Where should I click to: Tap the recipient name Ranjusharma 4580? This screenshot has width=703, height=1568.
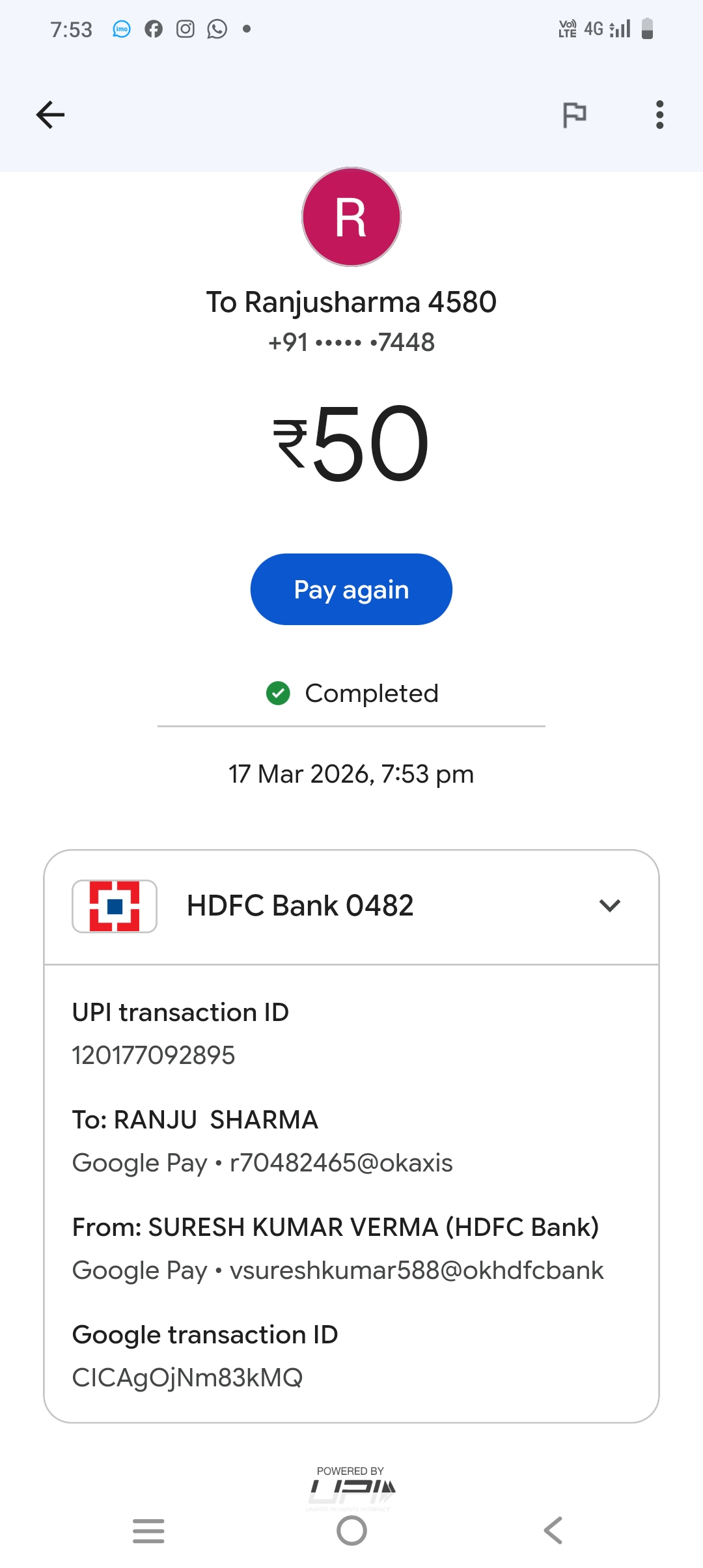click(351, 302)
